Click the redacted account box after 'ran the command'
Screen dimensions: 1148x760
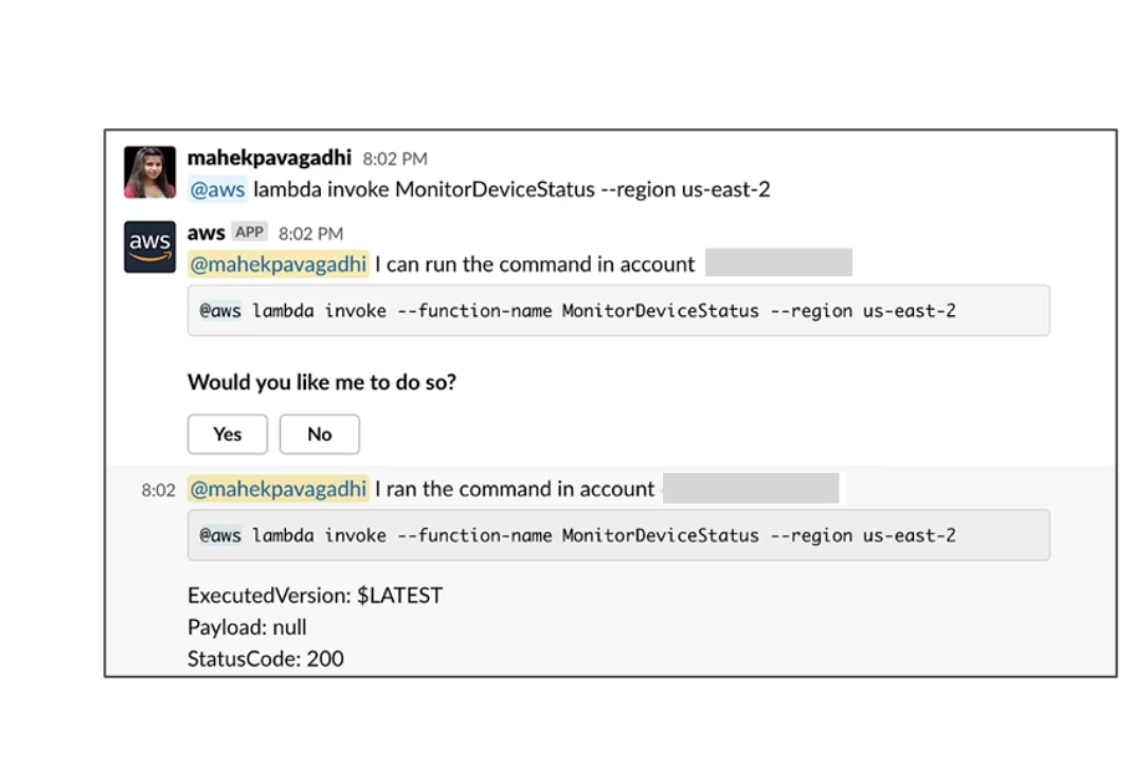[750, 488]
